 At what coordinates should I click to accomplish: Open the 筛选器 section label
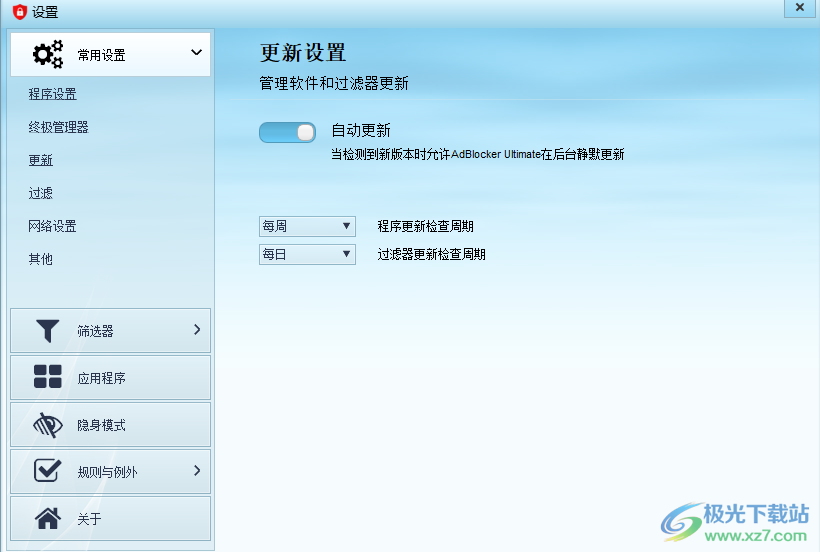95,331
